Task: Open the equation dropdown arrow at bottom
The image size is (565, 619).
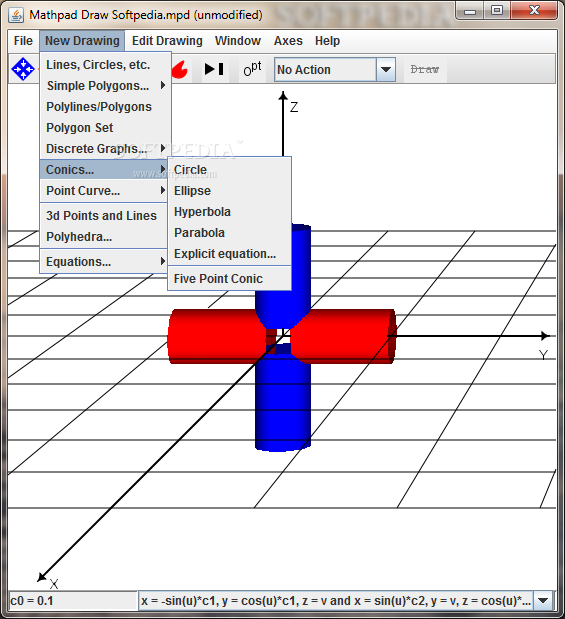Action: coord(544,601)
